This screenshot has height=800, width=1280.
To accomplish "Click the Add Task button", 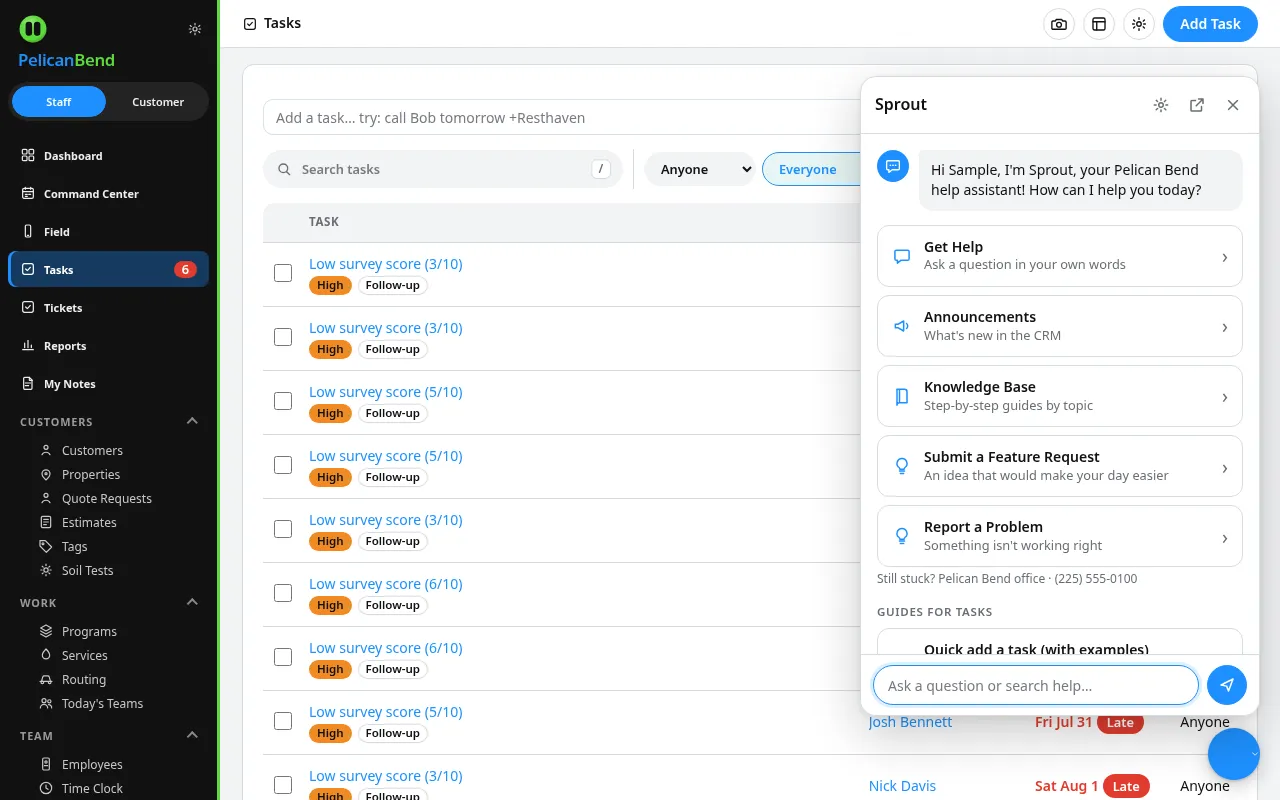I will (x=1210, y=24).
